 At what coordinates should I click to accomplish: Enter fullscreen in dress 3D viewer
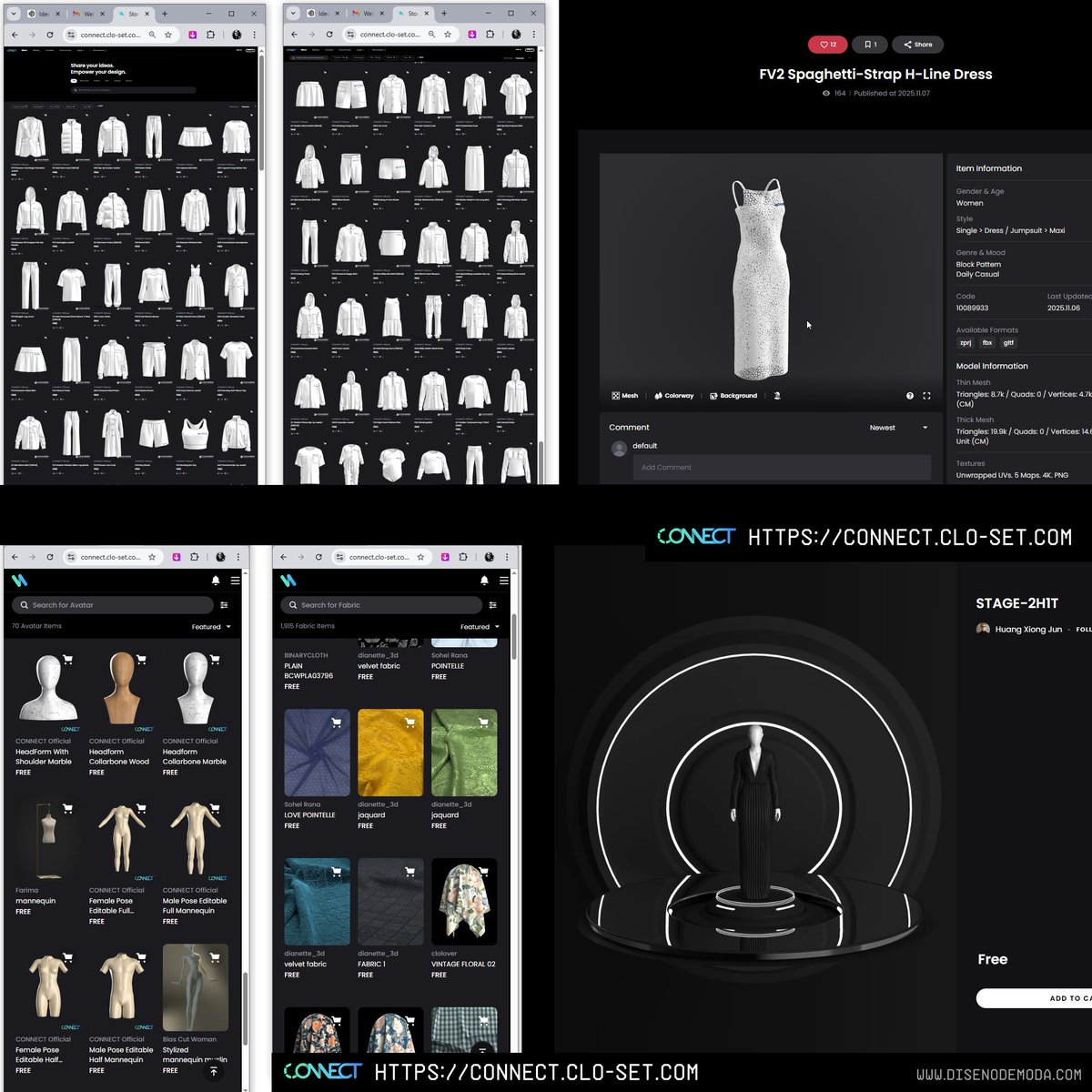pos(926,396)
